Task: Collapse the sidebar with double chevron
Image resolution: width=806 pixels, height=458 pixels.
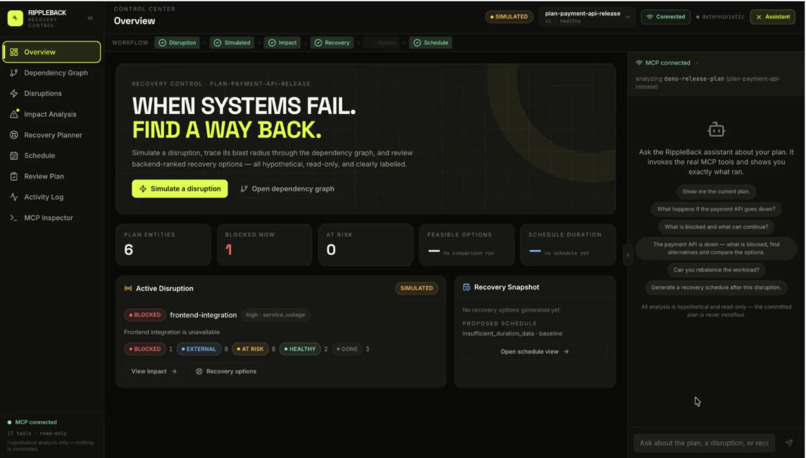Action: click(90, 18)
